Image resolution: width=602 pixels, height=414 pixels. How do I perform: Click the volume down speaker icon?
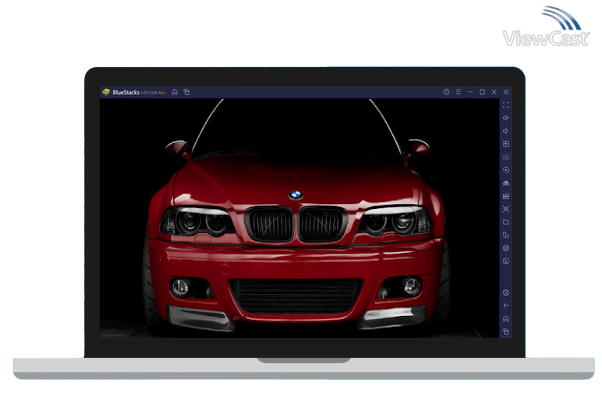pos(506,131)
